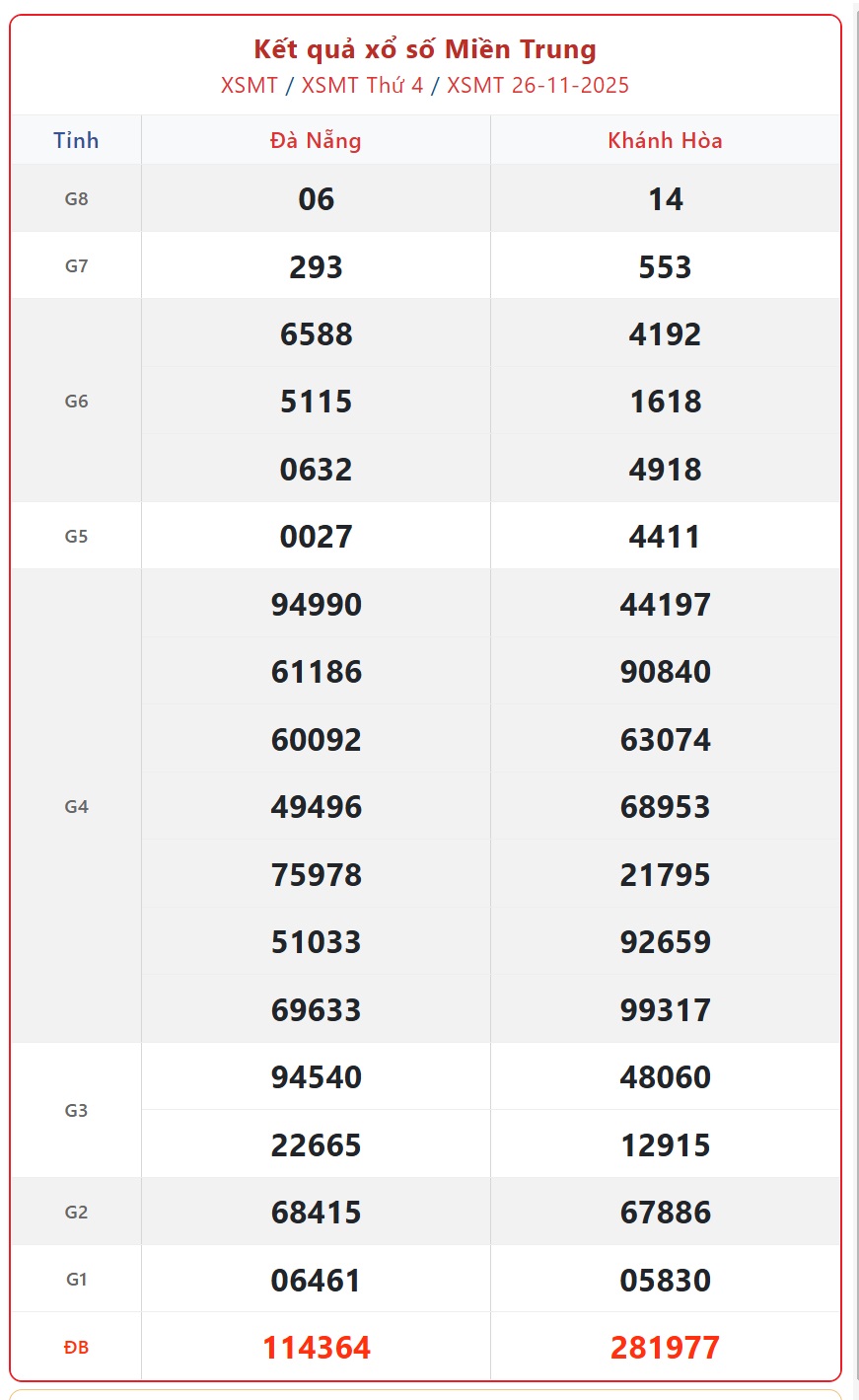
Task: Click Khánh Hòa G7 number 553
Action: pos(665,266)
